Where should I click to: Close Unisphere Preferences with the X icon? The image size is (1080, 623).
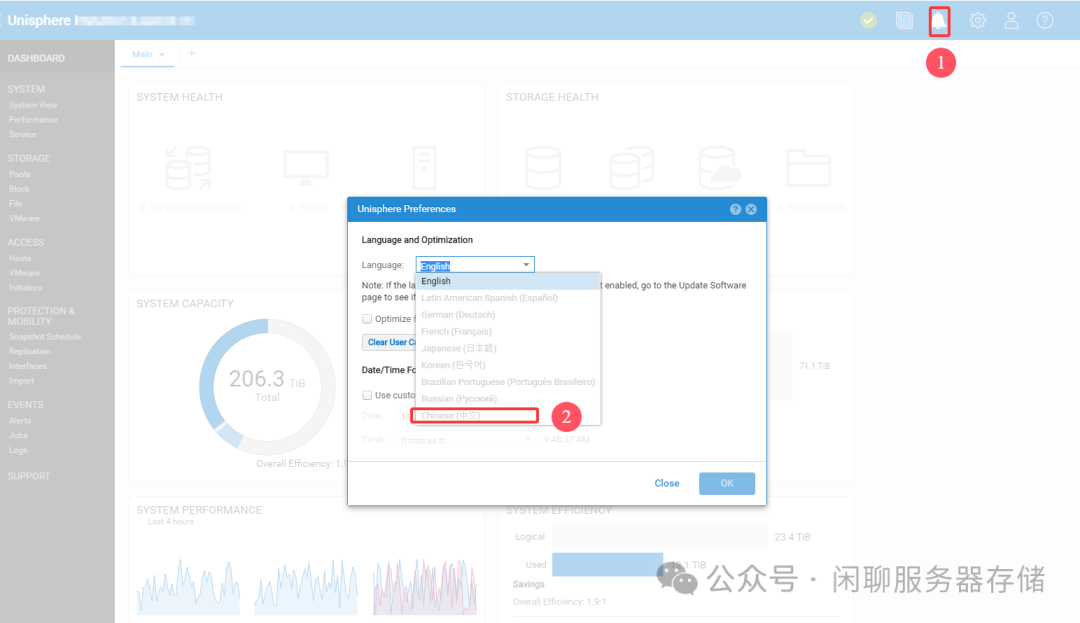751,209
